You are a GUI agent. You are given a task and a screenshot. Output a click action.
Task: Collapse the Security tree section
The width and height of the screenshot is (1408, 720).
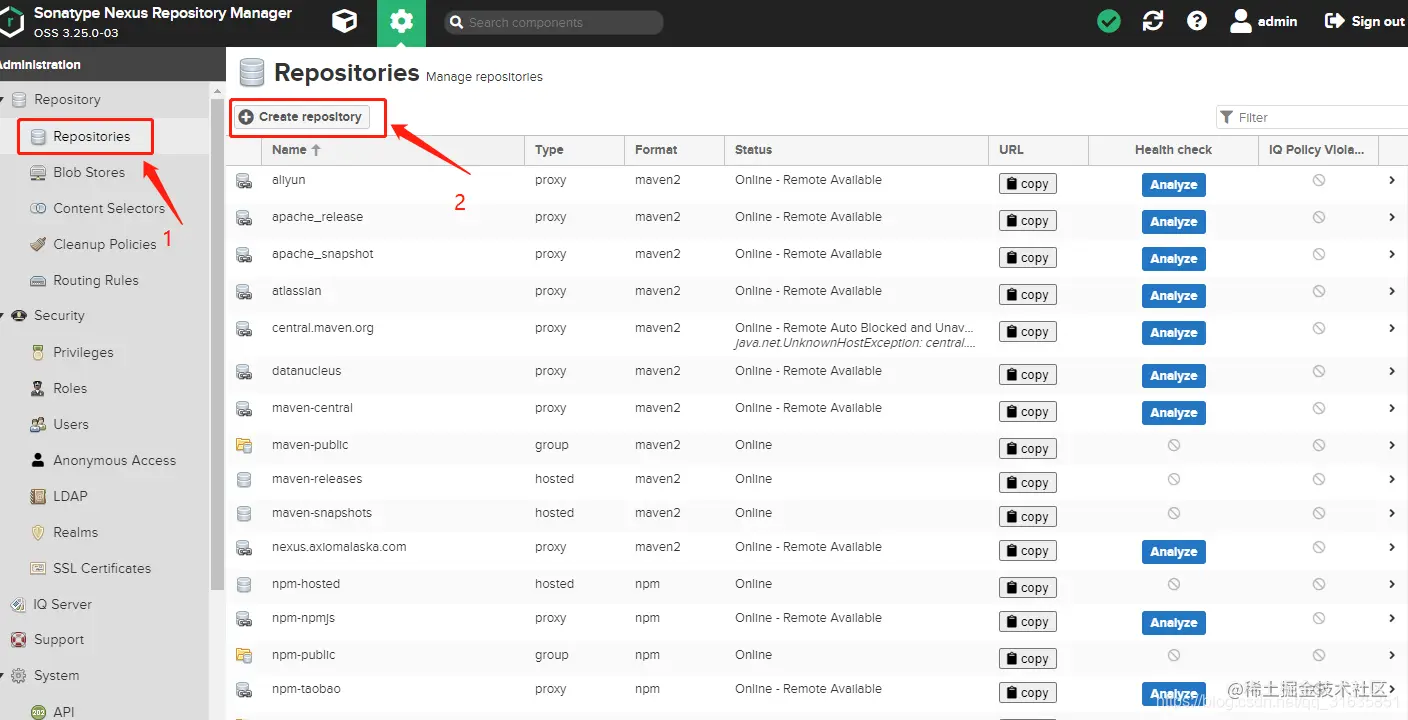[x=3, y=316]
